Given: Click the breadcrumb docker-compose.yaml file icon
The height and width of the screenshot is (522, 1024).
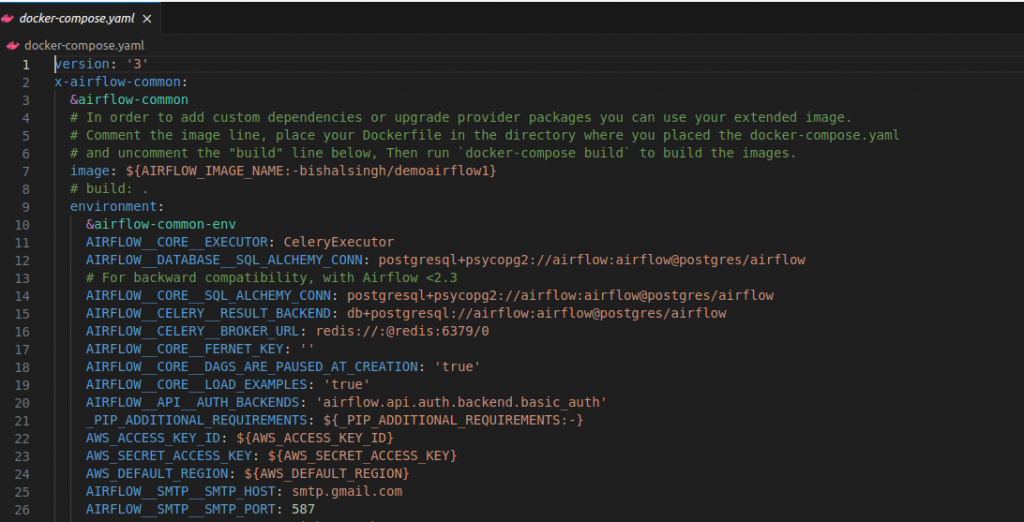Looking at the screenshot, I should point(12,46).
